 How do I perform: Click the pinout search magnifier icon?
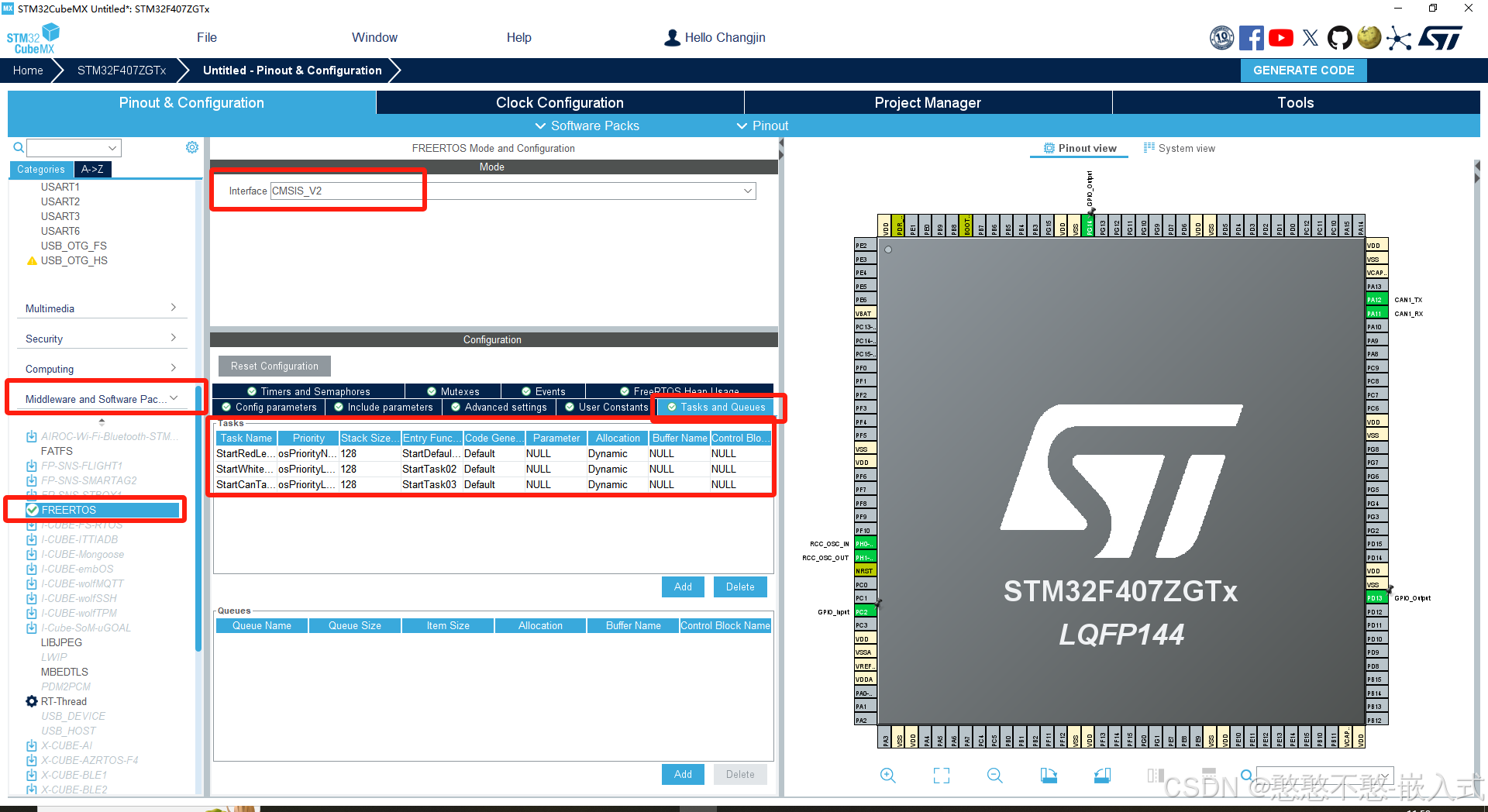click(1245, 775)
